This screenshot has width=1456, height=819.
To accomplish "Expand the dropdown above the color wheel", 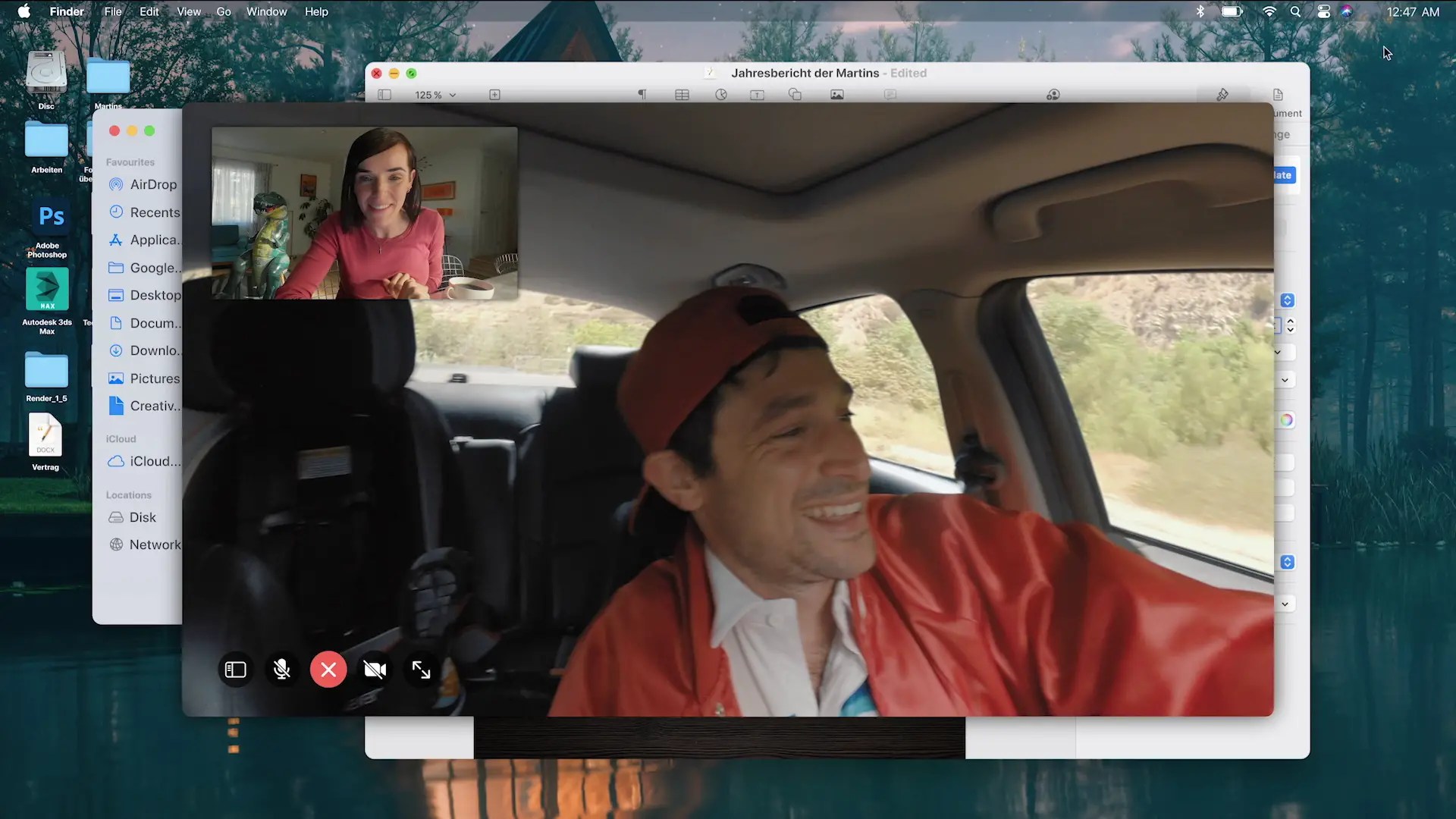I will [1285, 380].
